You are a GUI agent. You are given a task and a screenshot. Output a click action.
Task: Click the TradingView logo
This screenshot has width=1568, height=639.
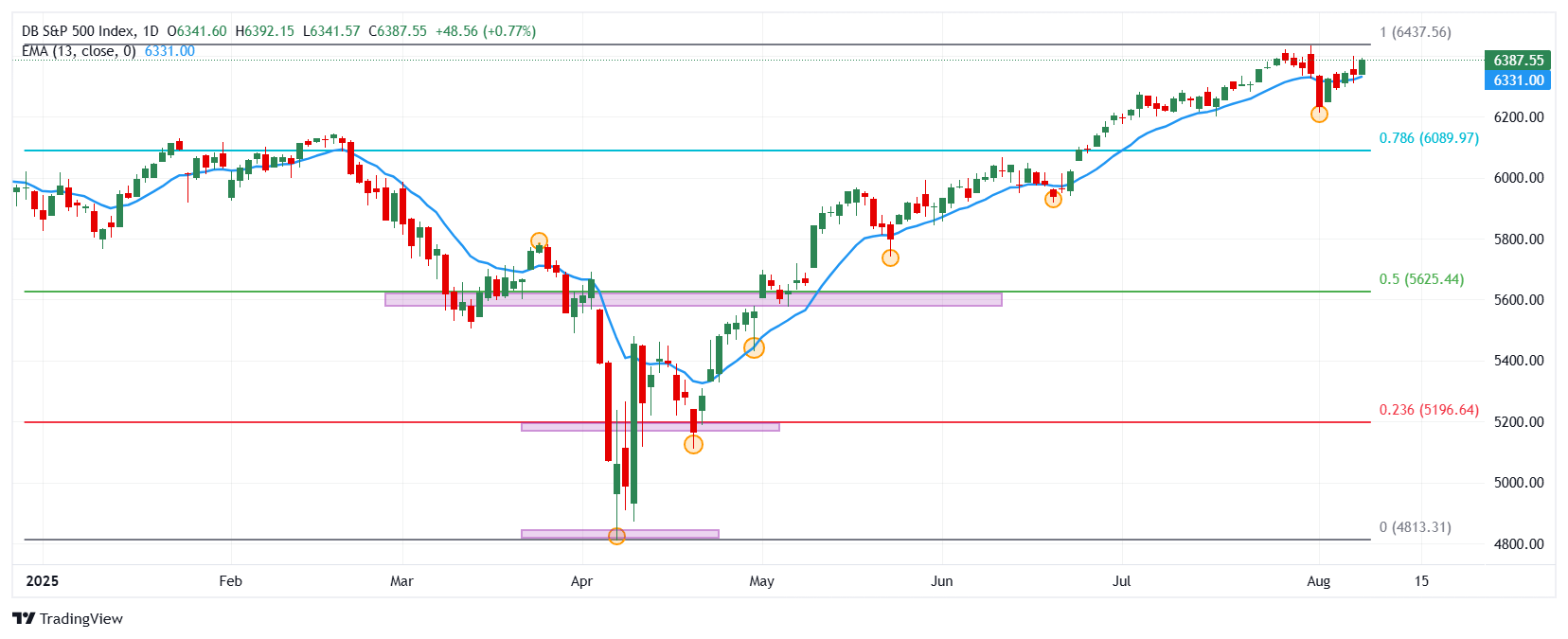coord(67,618)
